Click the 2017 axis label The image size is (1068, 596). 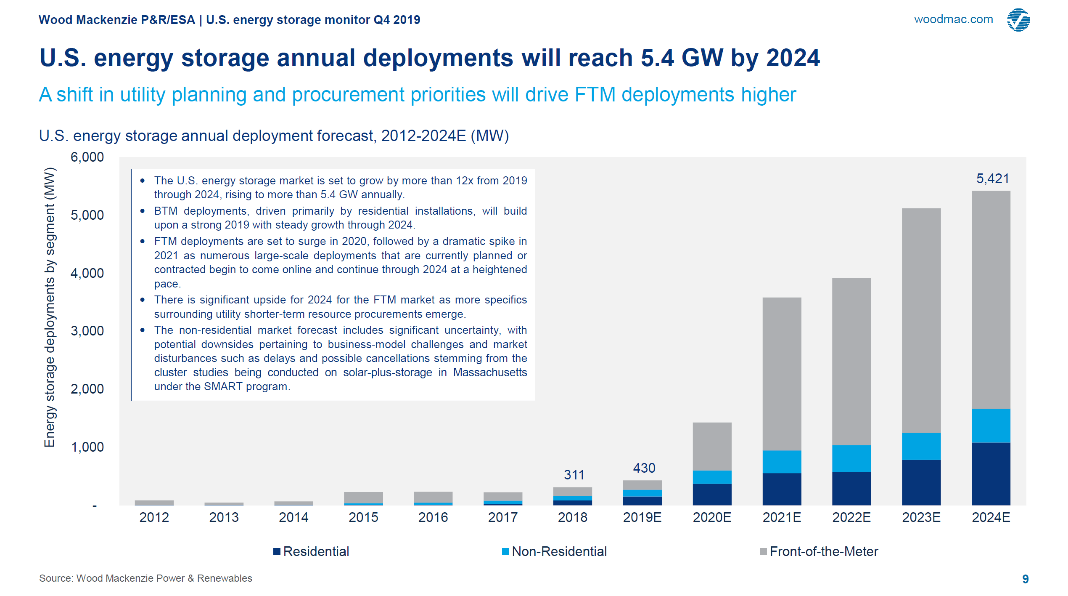pos(503,518)
